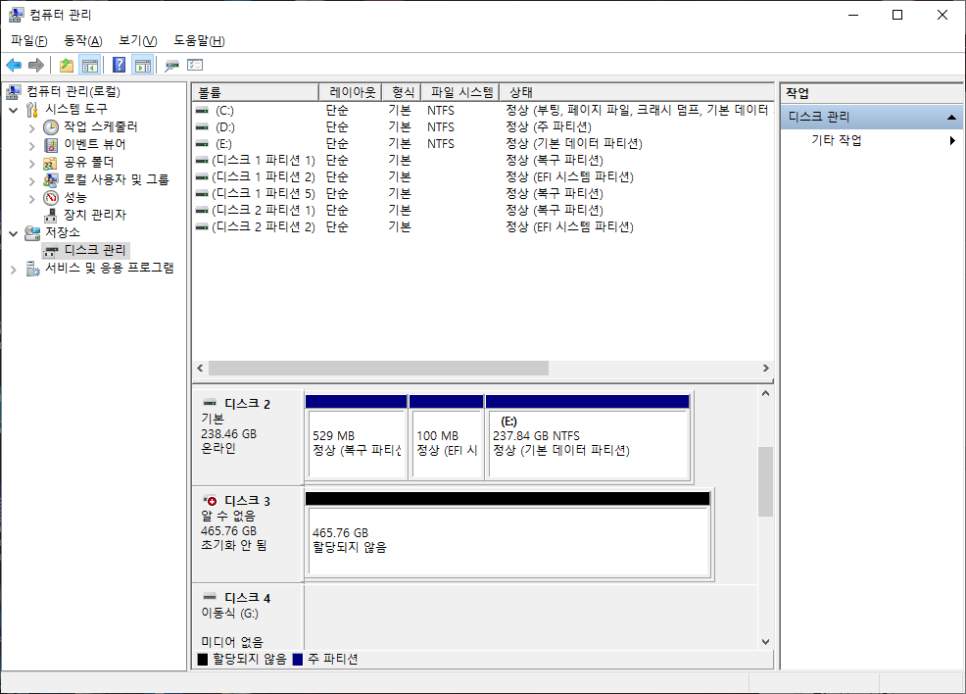Select the 100 MB EFI partition block
This screenshot has width=966, height=694.
(446, 438)
